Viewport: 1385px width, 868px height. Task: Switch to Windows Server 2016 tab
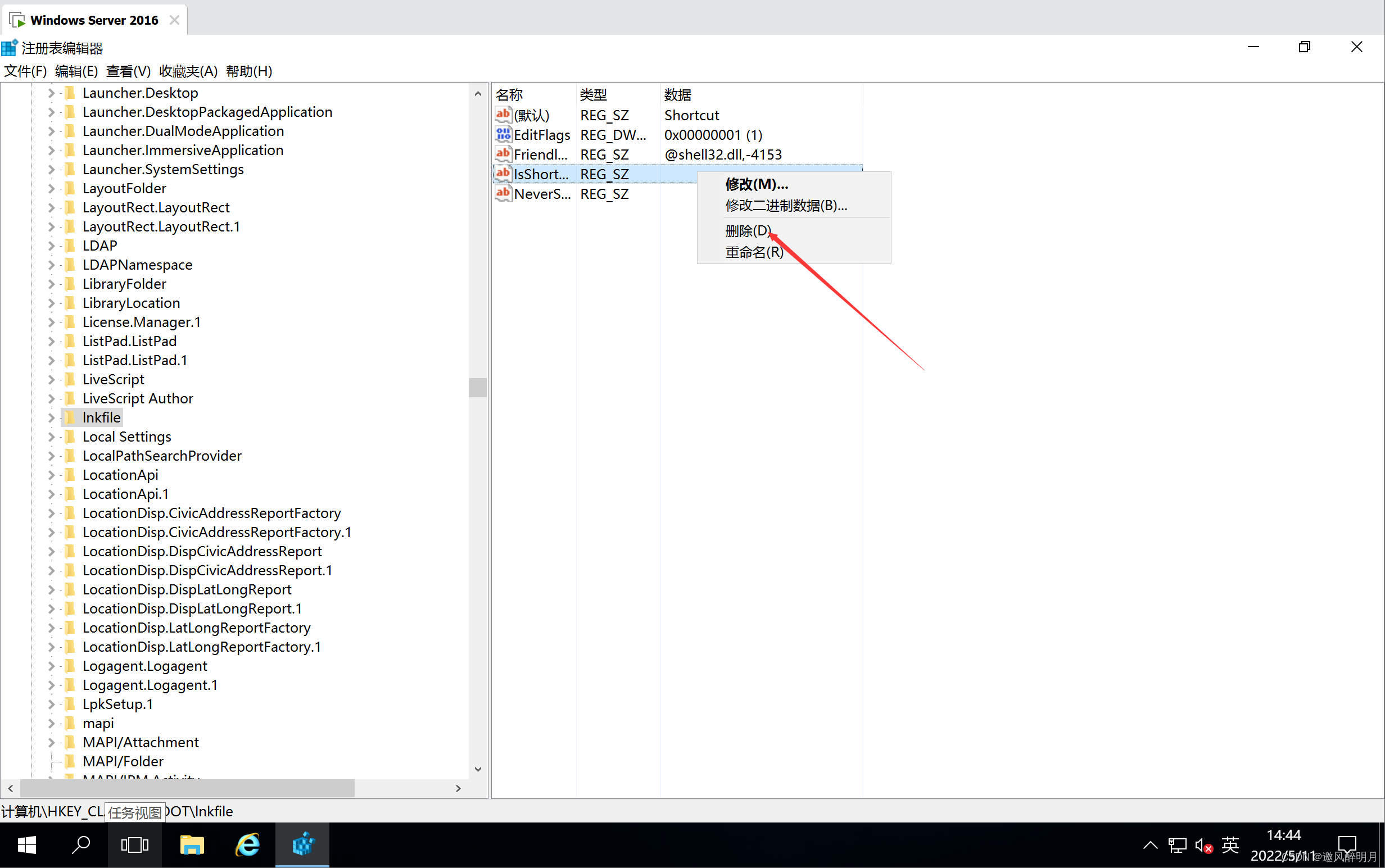tap(94, 20)
